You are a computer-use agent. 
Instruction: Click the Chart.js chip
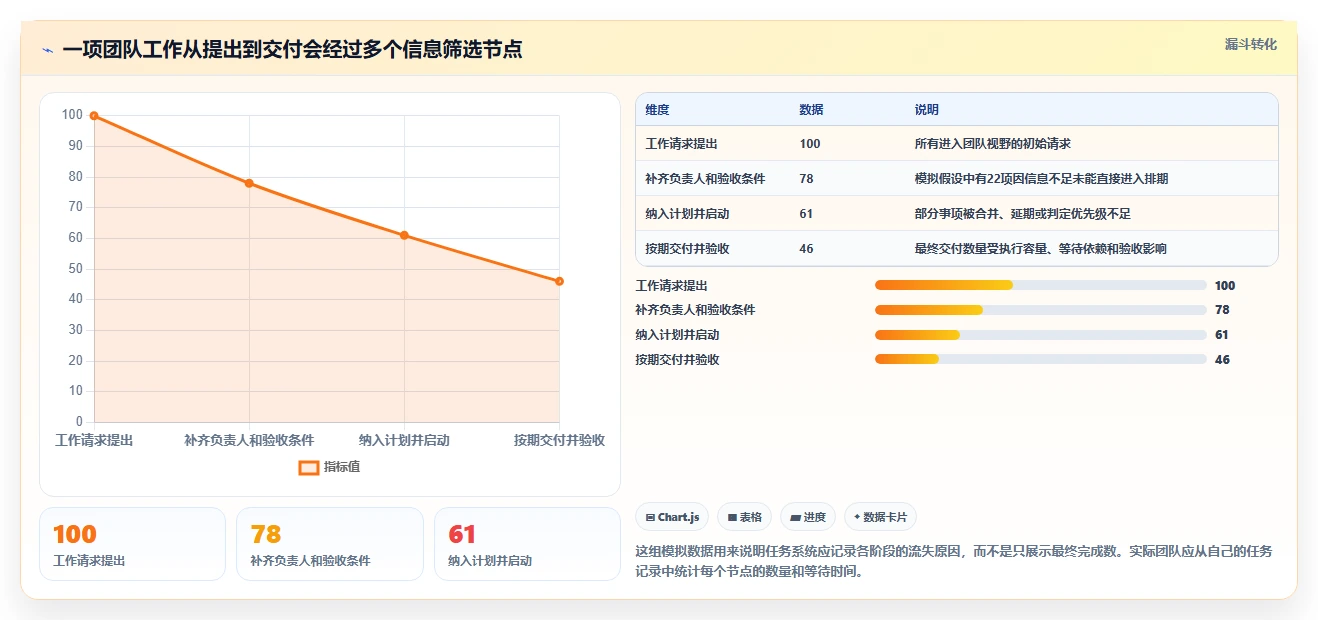click(x=672, y=517)
